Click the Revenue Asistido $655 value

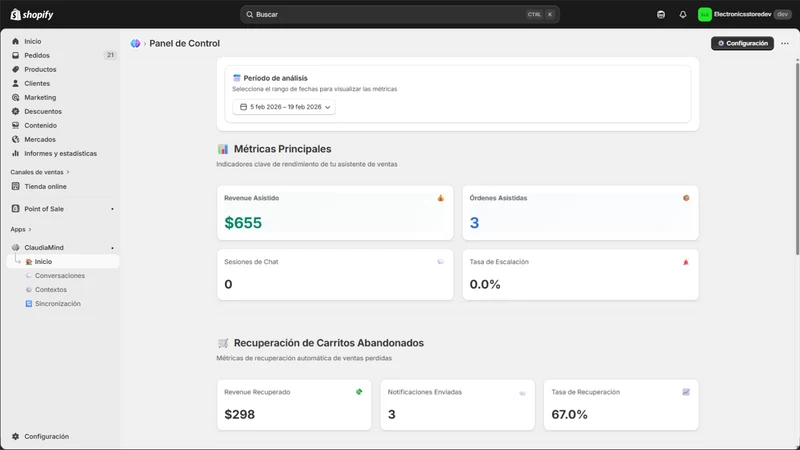point(243,223)
